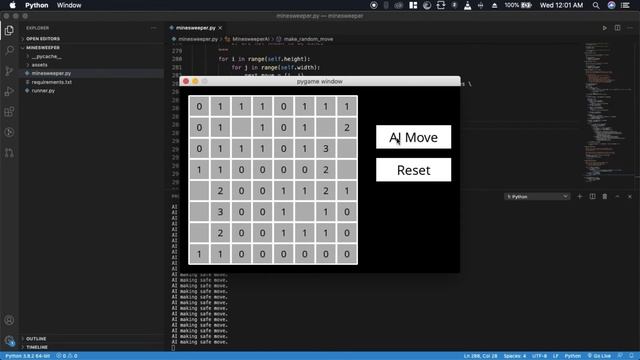The image size is (640, 360).
Task: Click the cell showing 3 in third row
Action: pos(326,149)
